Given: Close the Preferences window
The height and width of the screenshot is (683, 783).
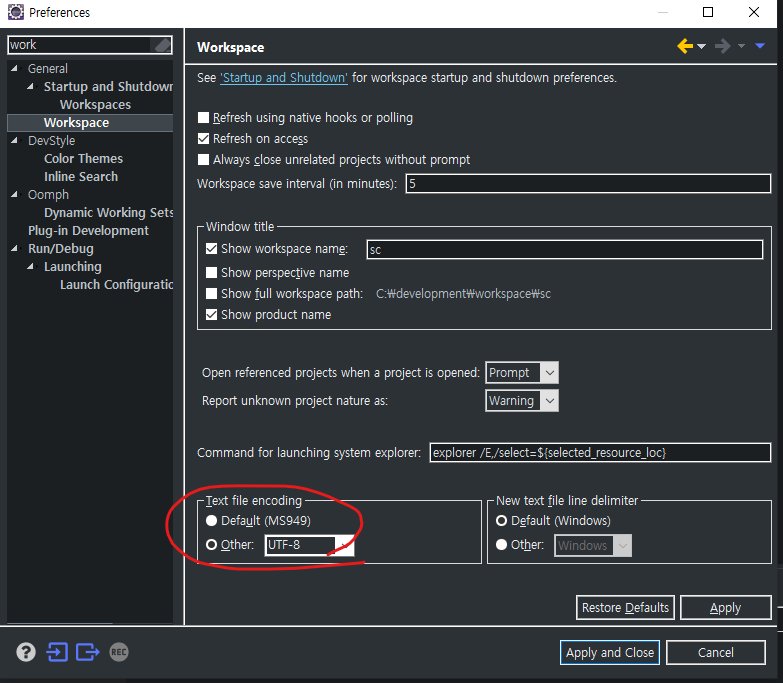Looking at the screenshot, I should pyautogui.click(x=754, y=12).
